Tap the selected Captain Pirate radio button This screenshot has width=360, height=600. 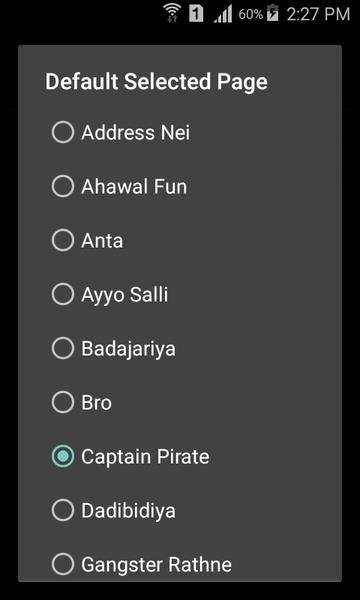[63, 456]
